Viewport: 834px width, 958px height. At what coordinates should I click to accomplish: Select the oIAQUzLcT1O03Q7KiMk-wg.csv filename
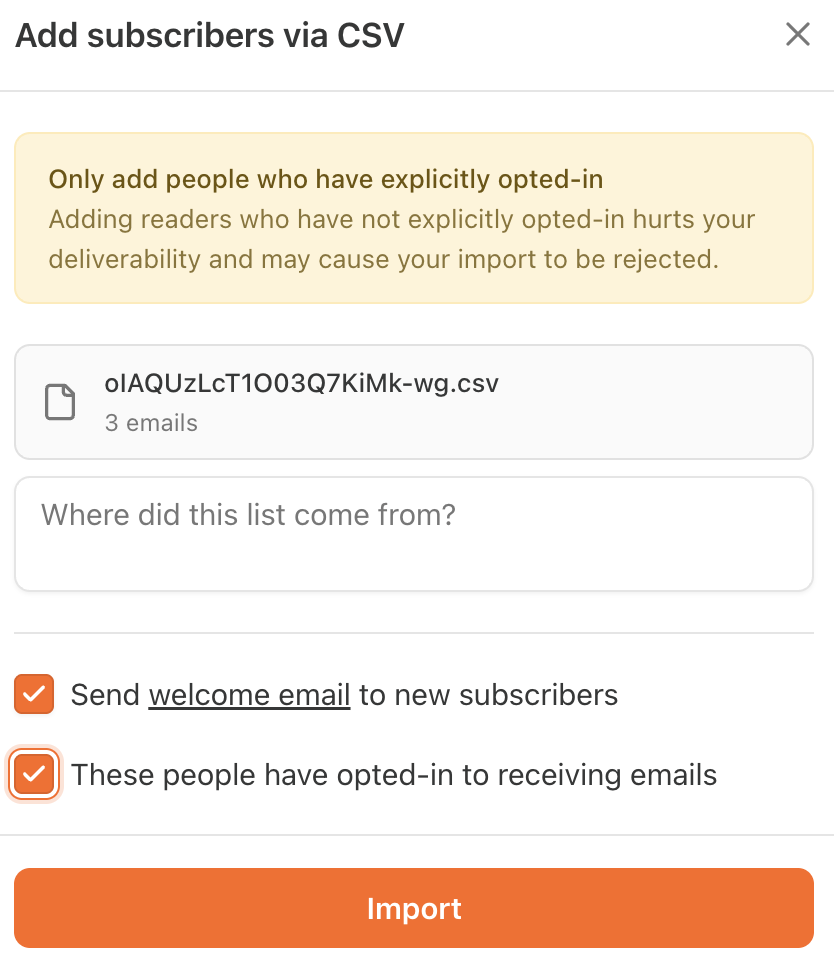(301, 383)
